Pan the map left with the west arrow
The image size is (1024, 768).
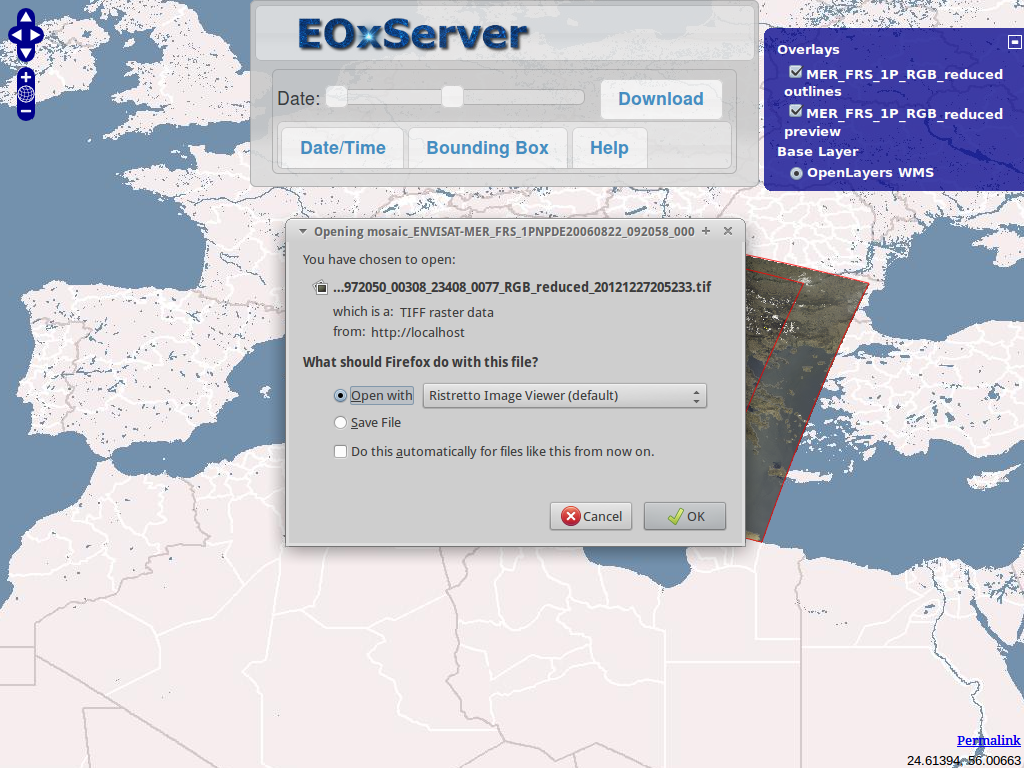[14, 35]
